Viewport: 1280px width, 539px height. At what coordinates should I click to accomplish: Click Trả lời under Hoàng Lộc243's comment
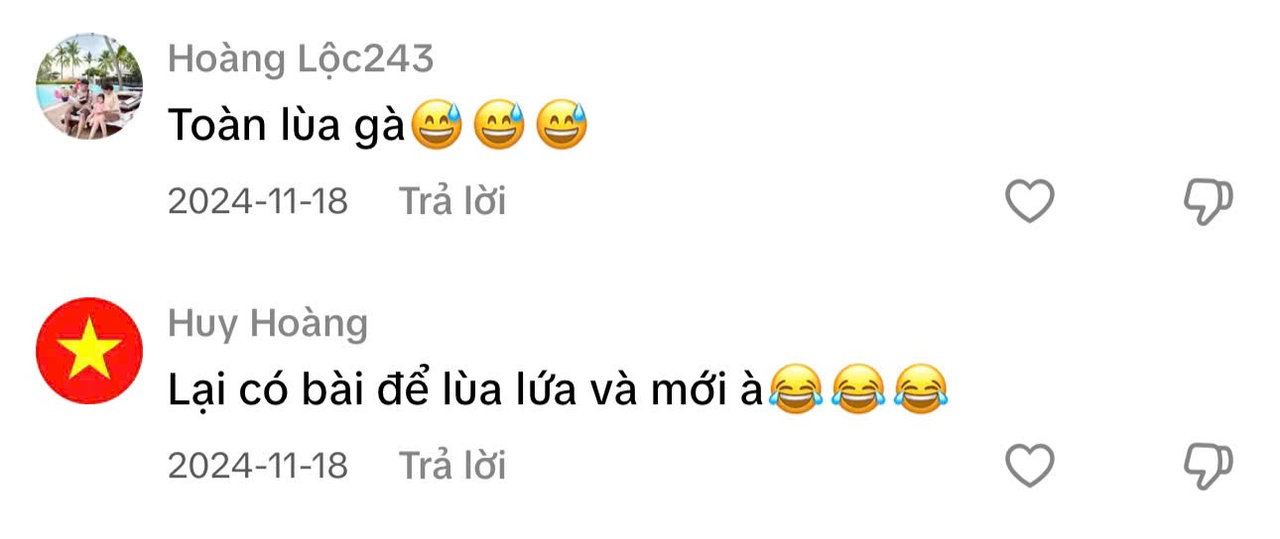(453, 201)
